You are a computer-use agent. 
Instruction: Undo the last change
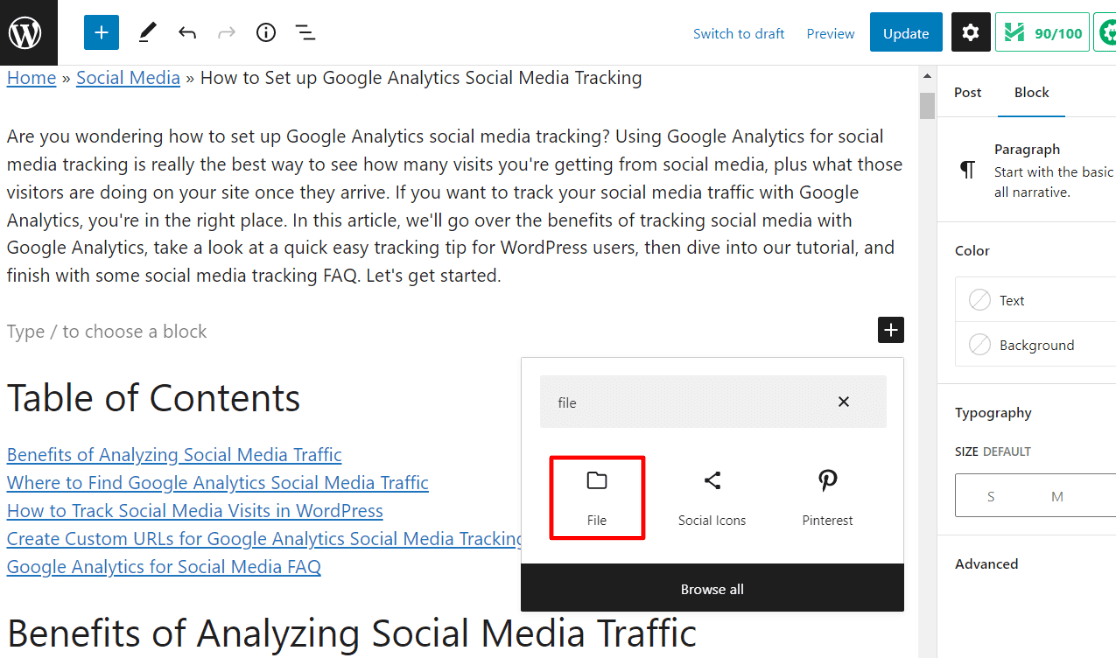pyautogui.click(x=187, y=32)
